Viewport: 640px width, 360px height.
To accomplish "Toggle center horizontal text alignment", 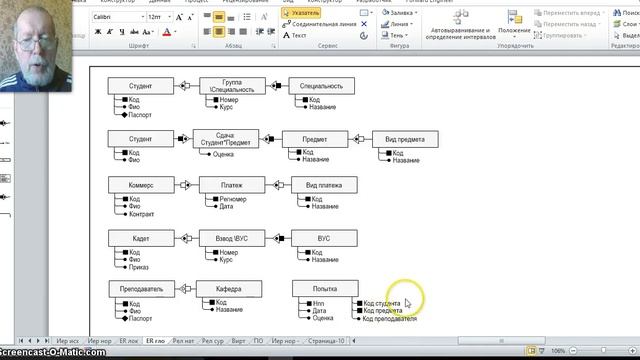I will point(219,31).
